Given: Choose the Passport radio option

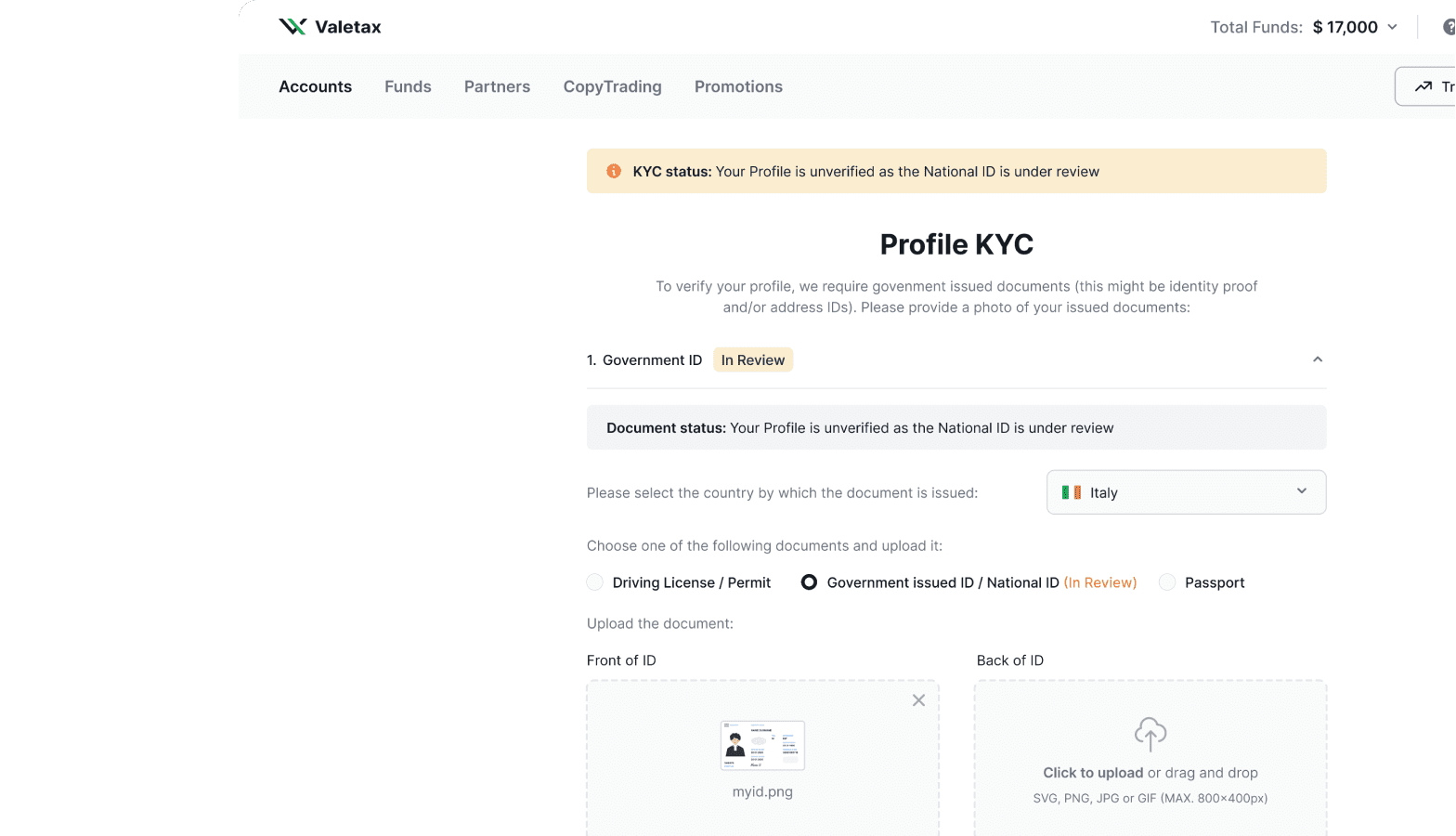Looking at the screenshot, I should point(1167,582).
